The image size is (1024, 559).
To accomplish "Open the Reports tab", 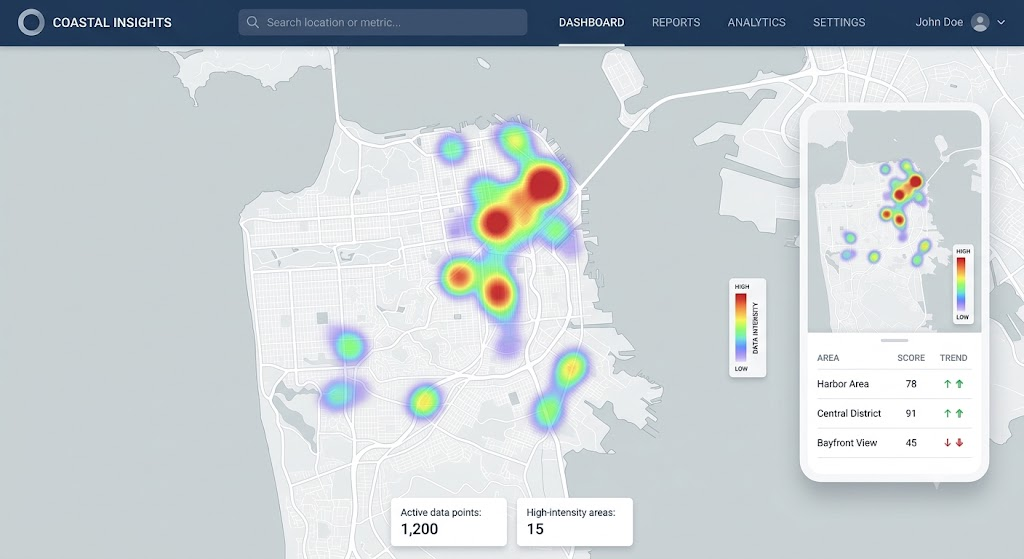I will coord(676,22).
